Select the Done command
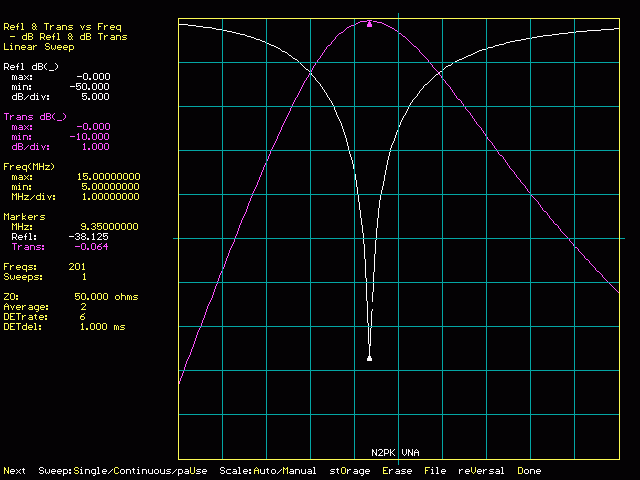Screen dimensions: 640x480 pyautogui.click(x=529, y=471)
